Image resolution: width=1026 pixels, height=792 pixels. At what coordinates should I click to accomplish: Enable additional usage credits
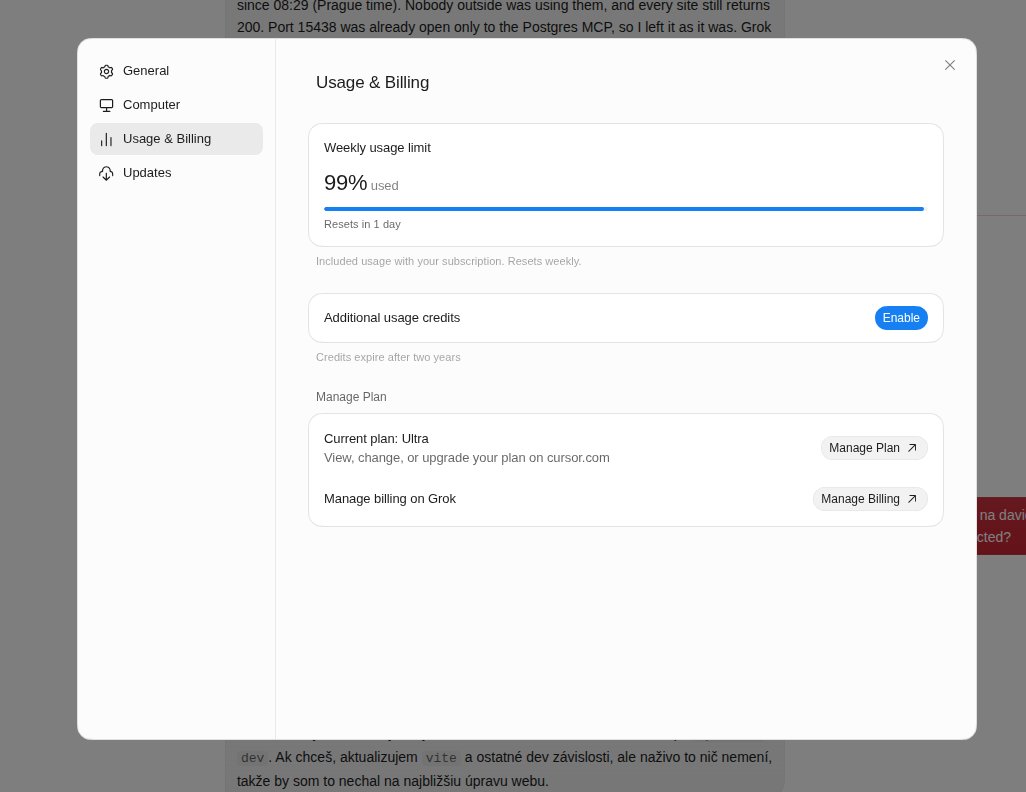click(900, 317)
